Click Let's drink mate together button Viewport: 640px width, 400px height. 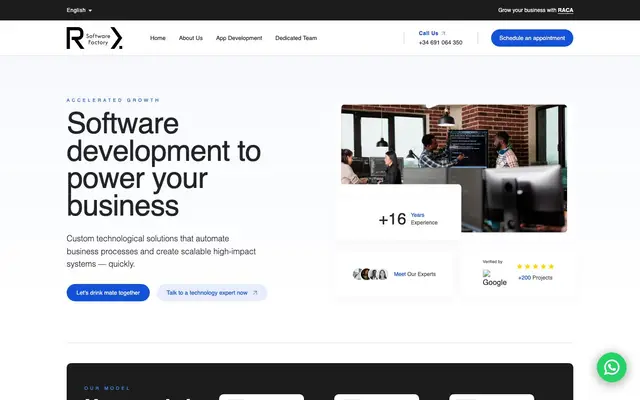[x=108, y=293]
